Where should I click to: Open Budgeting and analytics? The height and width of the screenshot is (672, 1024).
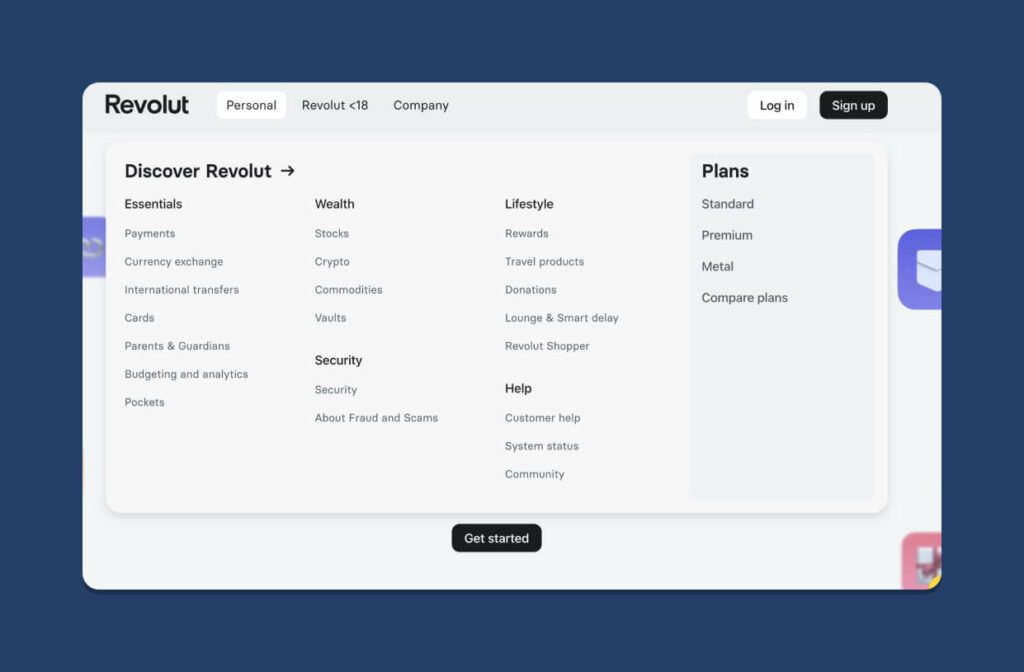click(186, 374)
